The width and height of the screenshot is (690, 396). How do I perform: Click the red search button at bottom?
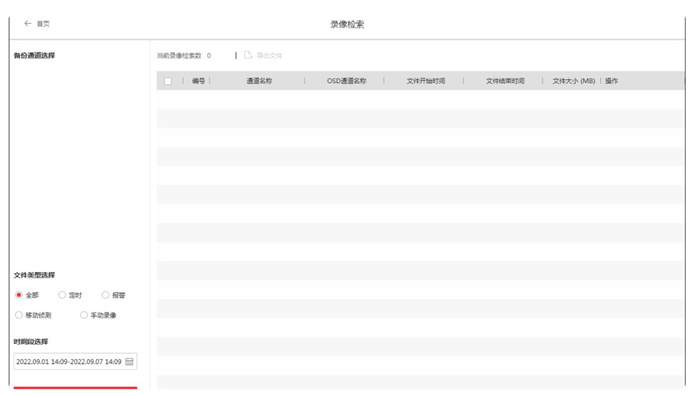75,388
